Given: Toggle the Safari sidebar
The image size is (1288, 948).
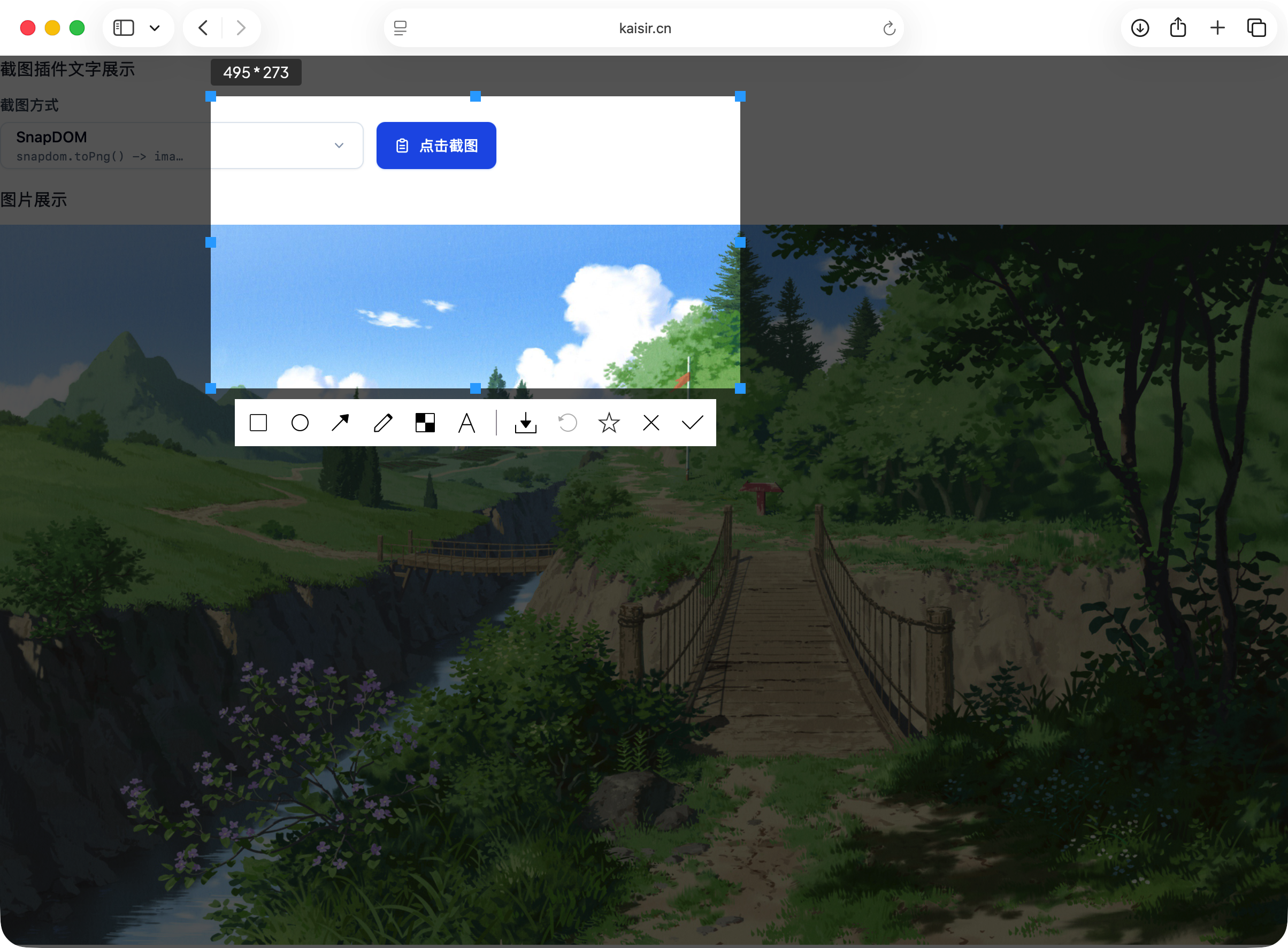Looking at the screenshot, I should (124, 28).
